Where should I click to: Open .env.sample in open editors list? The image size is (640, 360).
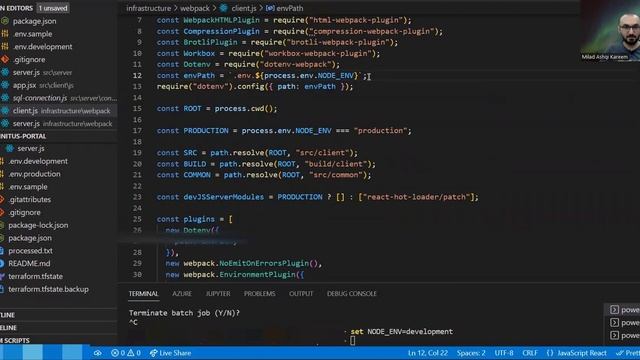(33, 34)
